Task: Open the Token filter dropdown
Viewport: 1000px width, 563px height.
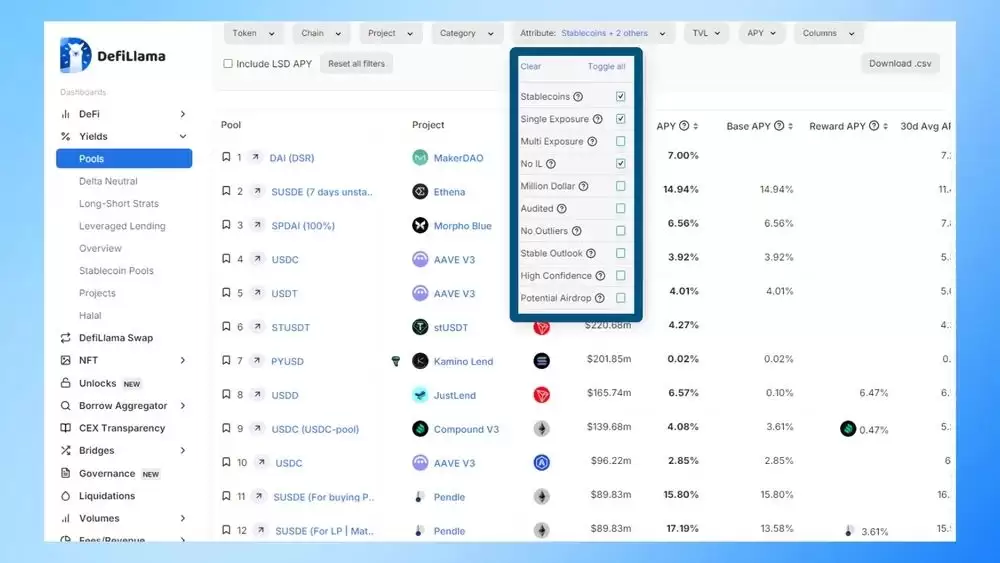Action: tap(253, 33)
